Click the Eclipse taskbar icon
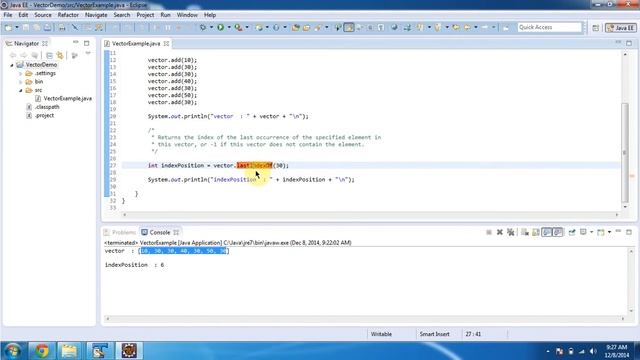The height and width of the screenshot is (360, 640). pos(129,351)
